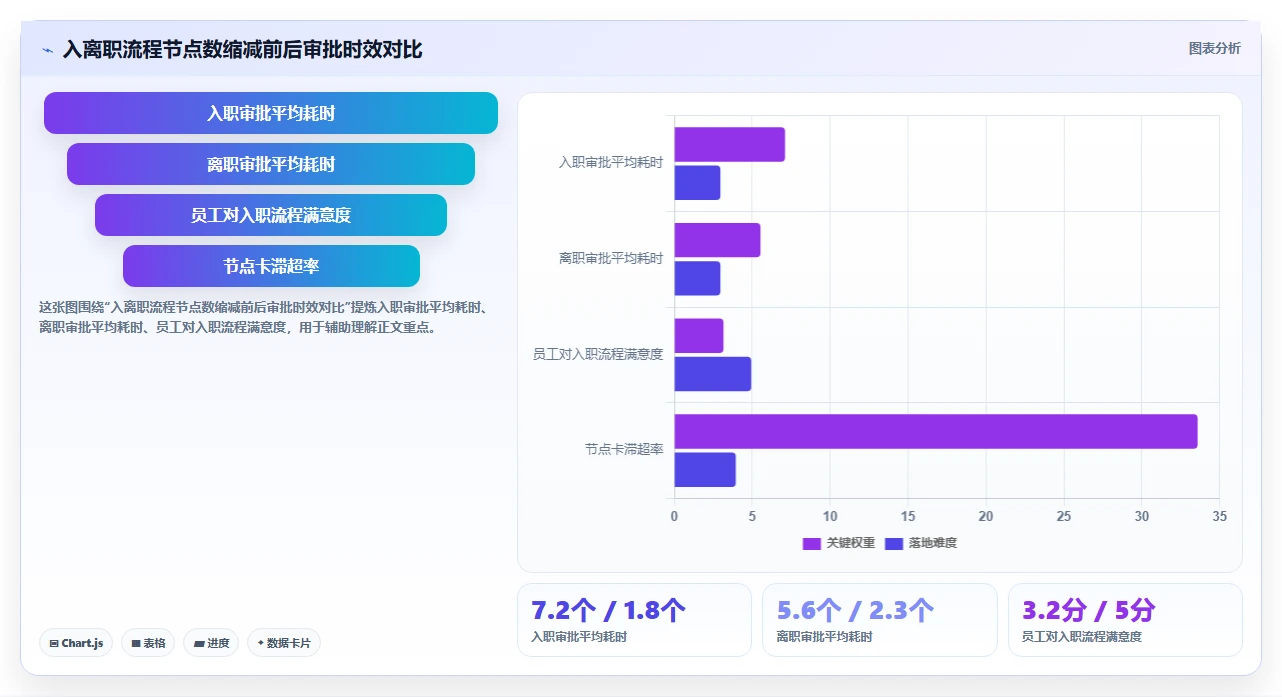This screenshot has height=697, width=1282.
Task: Click the blue 入职审批平均耗时 chart bar
Action: coord(697,183)
